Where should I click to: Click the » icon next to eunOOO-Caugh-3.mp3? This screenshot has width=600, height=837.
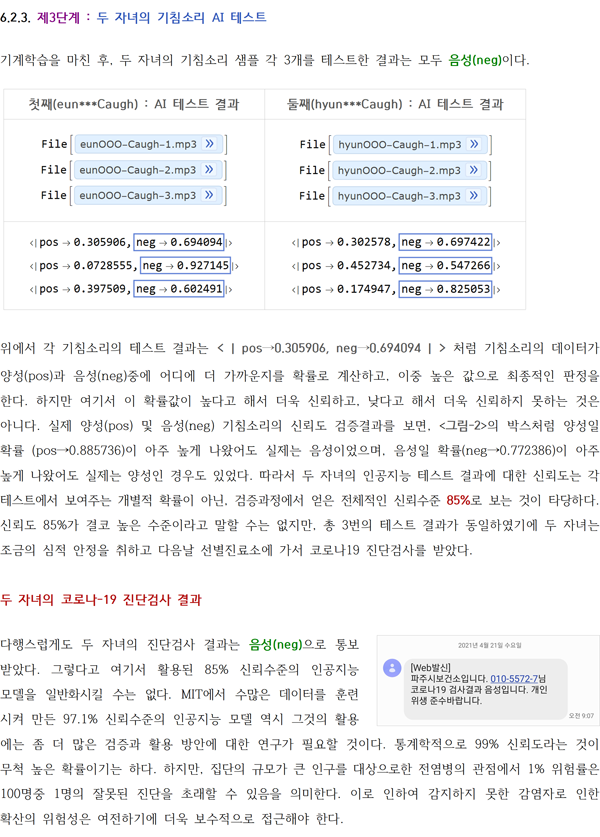209,195
